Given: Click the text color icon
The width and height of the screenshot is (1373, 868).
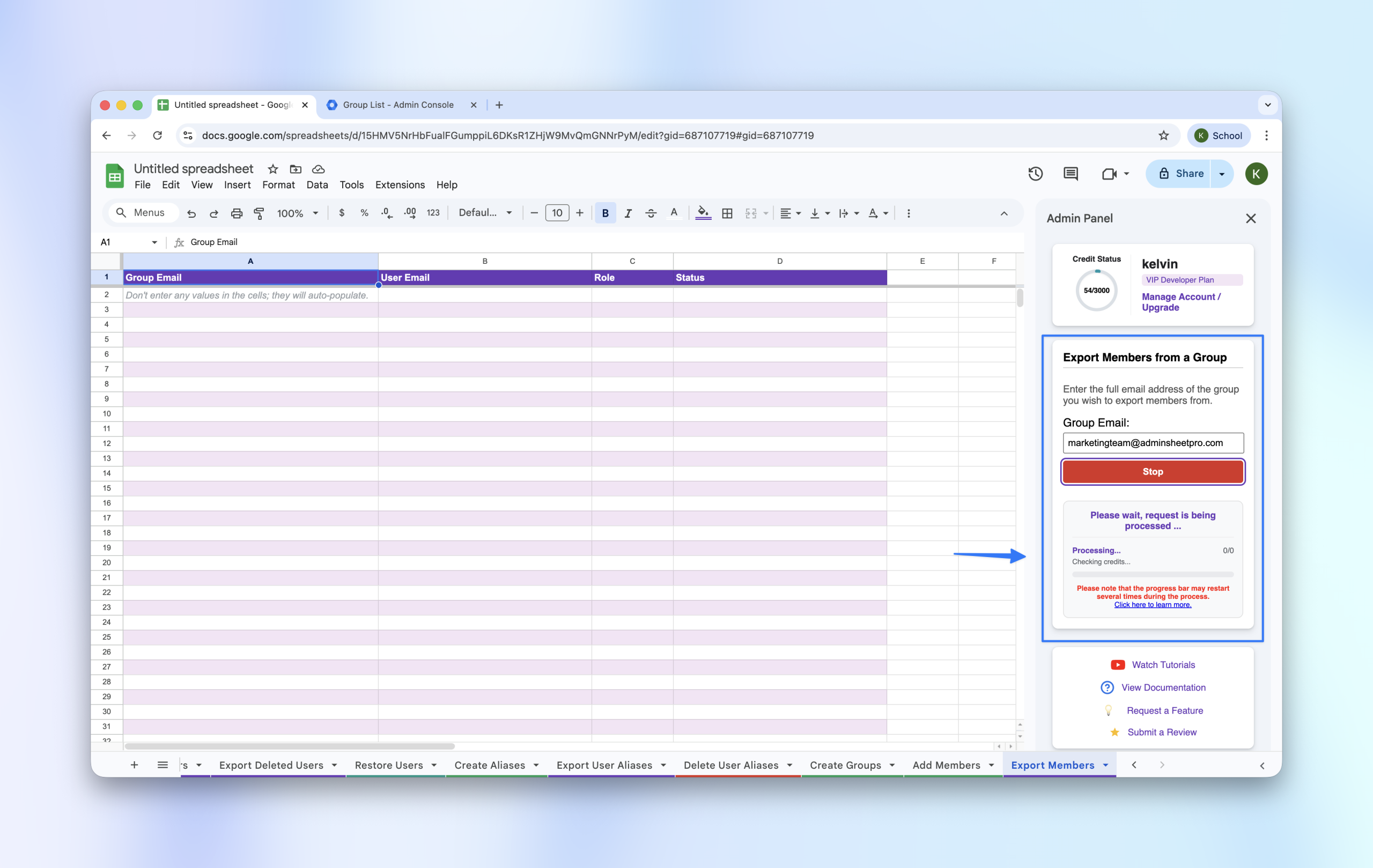Looking at the screenshot, I should point(674,213).
